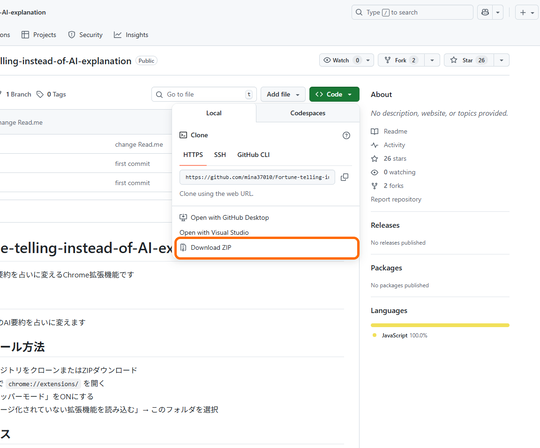Open the Security tab
This screenshot has width=540, height=448.
[85, 35]
